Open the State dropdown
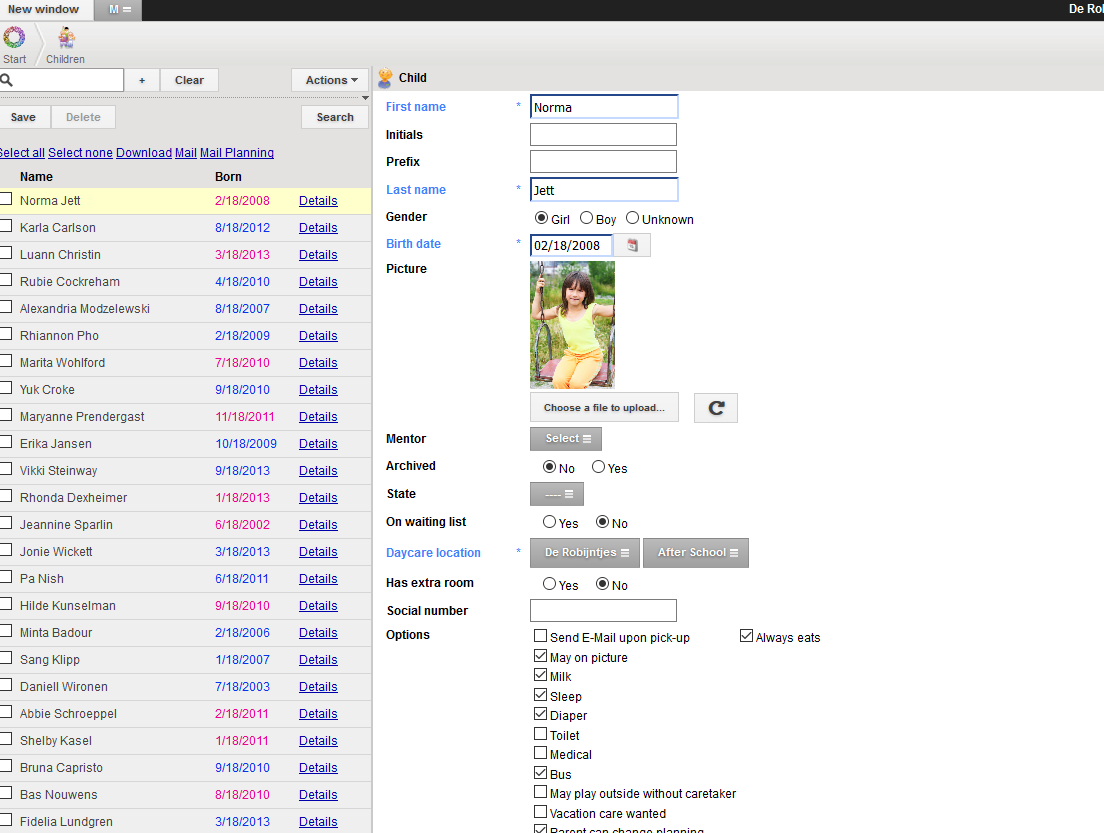1104x833 pixels. (557, 494)
